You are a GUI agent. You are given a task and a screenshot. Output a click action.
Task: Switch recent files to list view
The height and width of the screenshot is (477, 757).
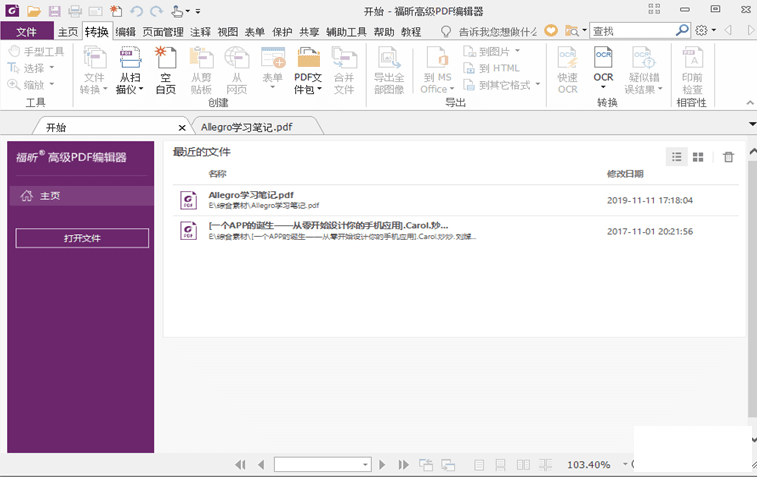pyautogui.click(x=677, y=157)
